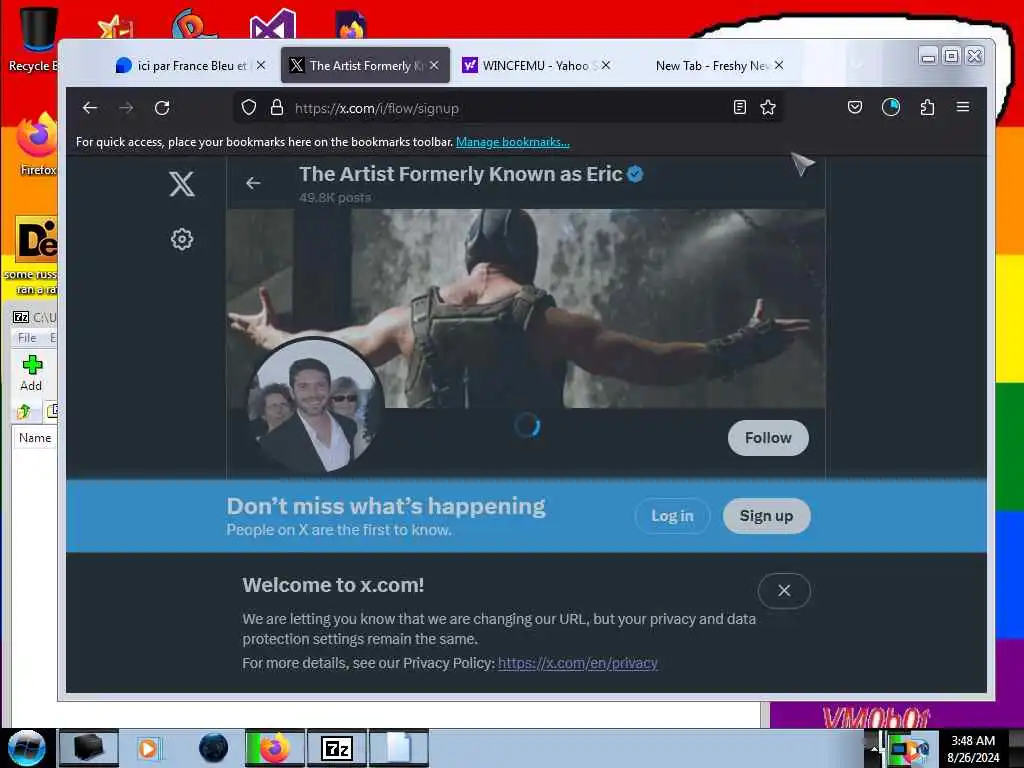Click the Add button in 7-Zip window
The image size is (1024, 768).
pyautogui.click(x=31, y=373)
